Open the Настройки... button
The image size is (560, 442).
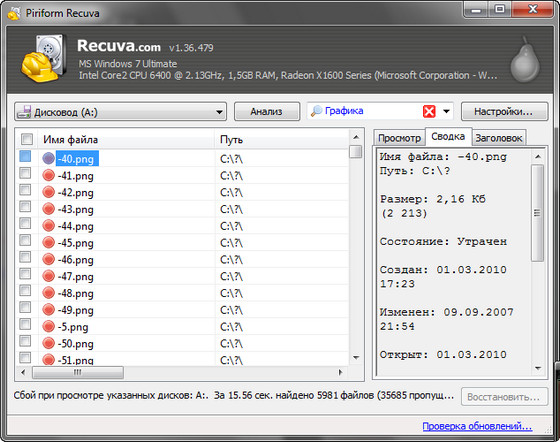504,112
